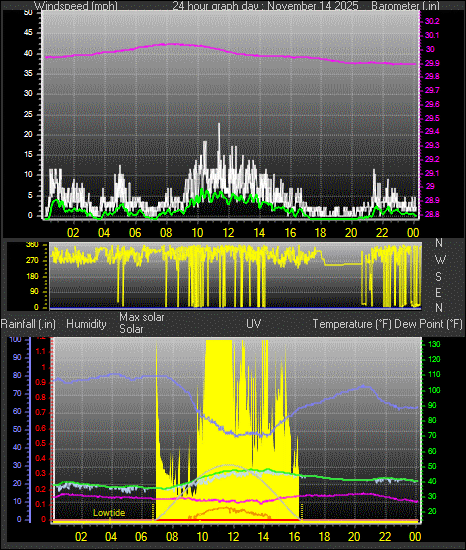Click '14' on the solar chart time axis

(x=263, y=537)
